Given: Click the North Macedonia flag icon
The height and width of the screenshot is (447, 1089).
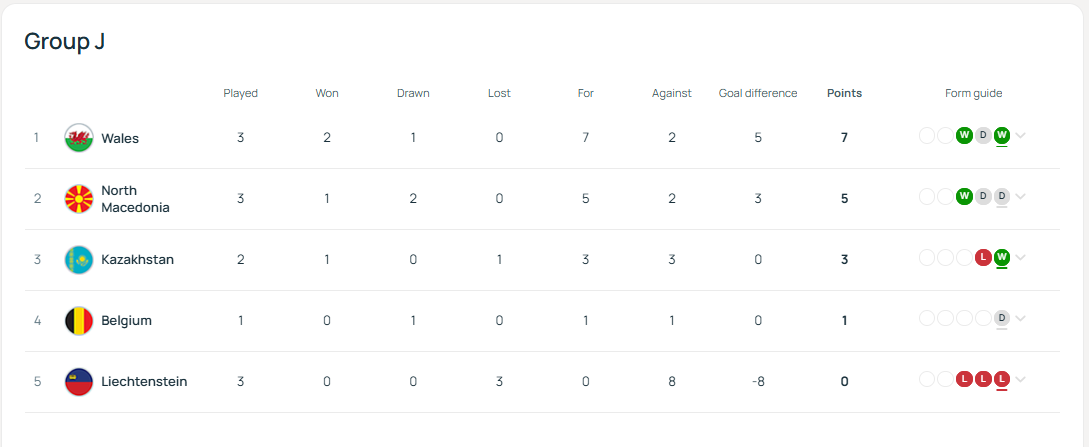Looking at the screenshot, I should pos(78,199).
